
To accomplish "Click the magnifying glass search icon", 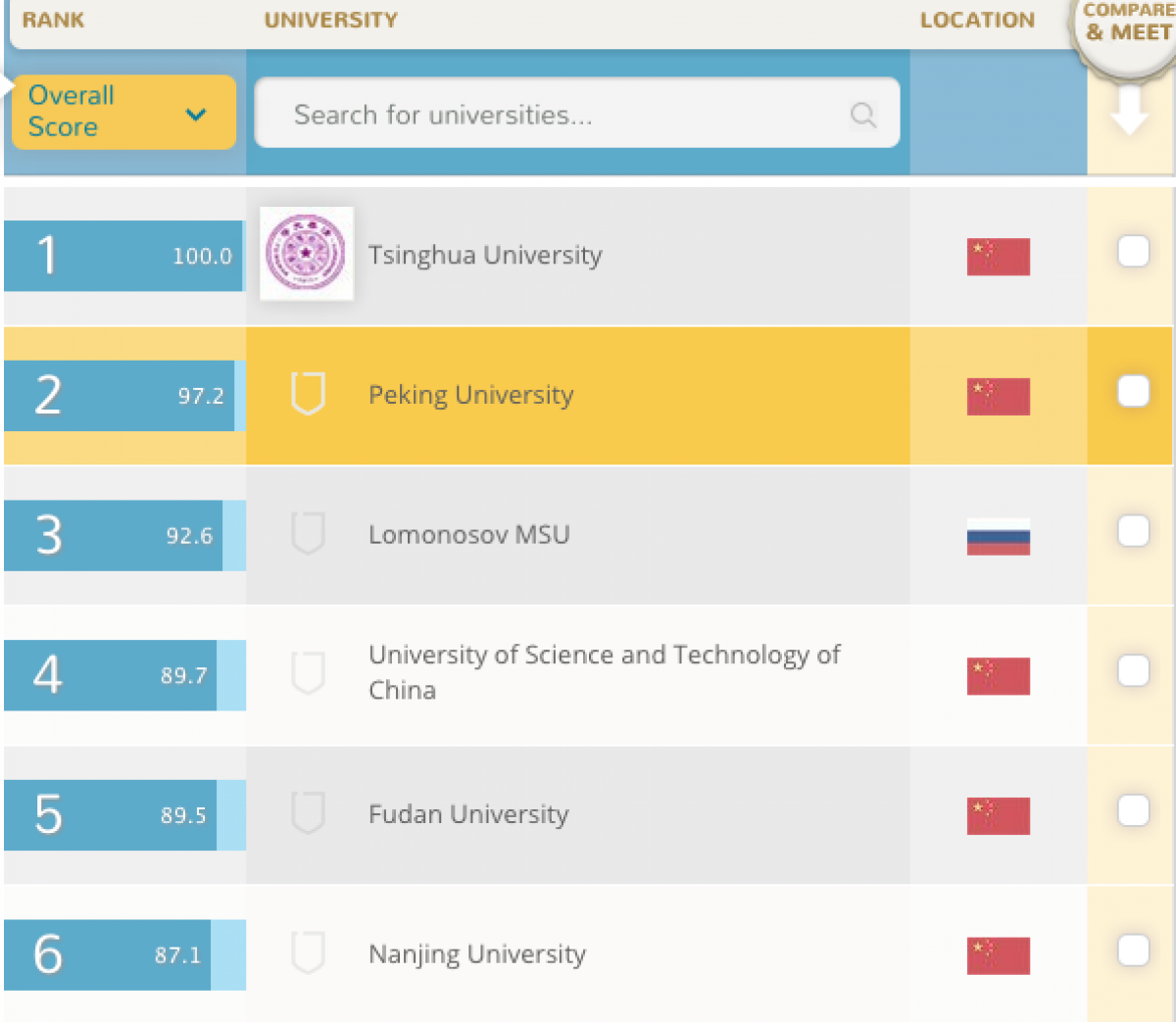I will 862,115.
